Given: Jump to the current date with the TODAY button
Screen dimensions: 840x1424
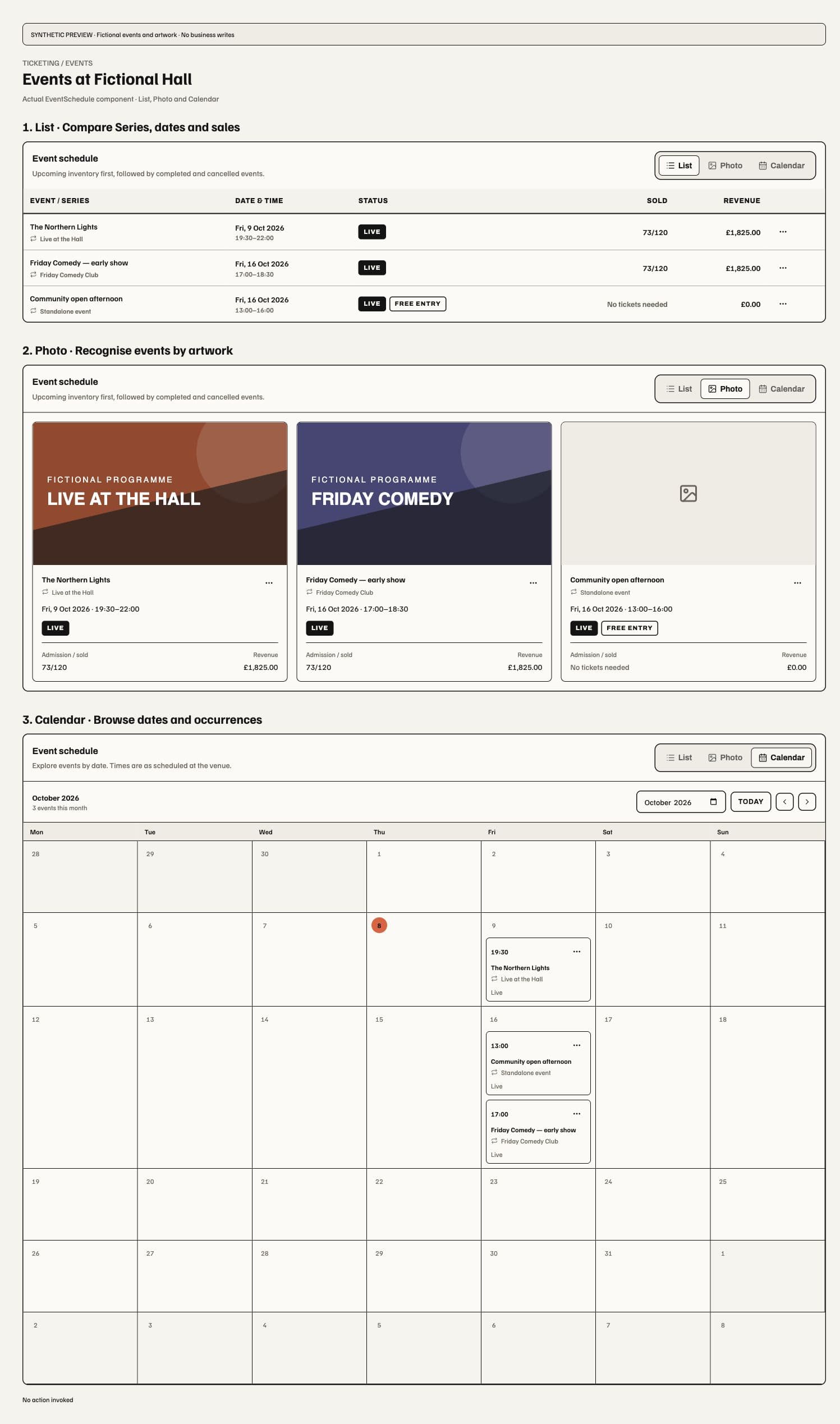Looking at the screenshot, I should tap(751, 801).
